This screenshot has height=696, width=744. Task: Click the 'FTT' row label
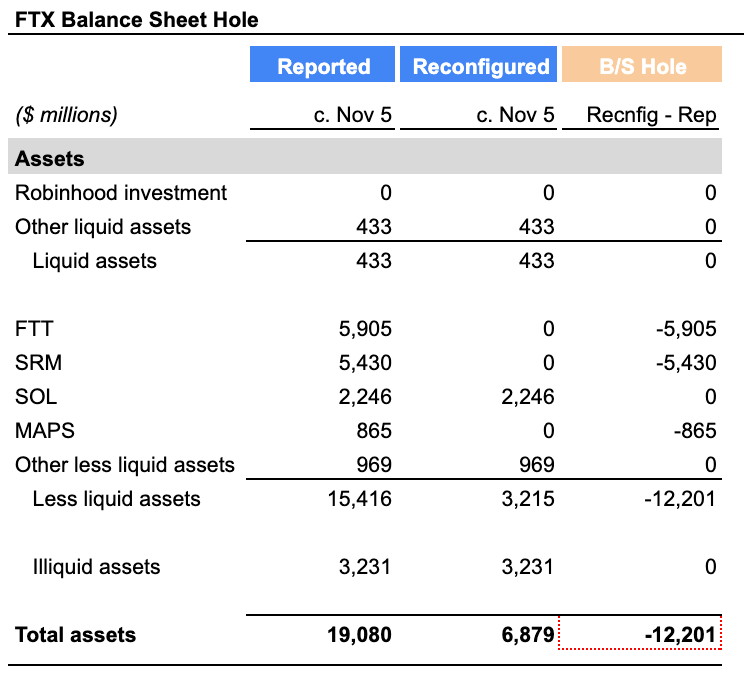pos(34,329)
